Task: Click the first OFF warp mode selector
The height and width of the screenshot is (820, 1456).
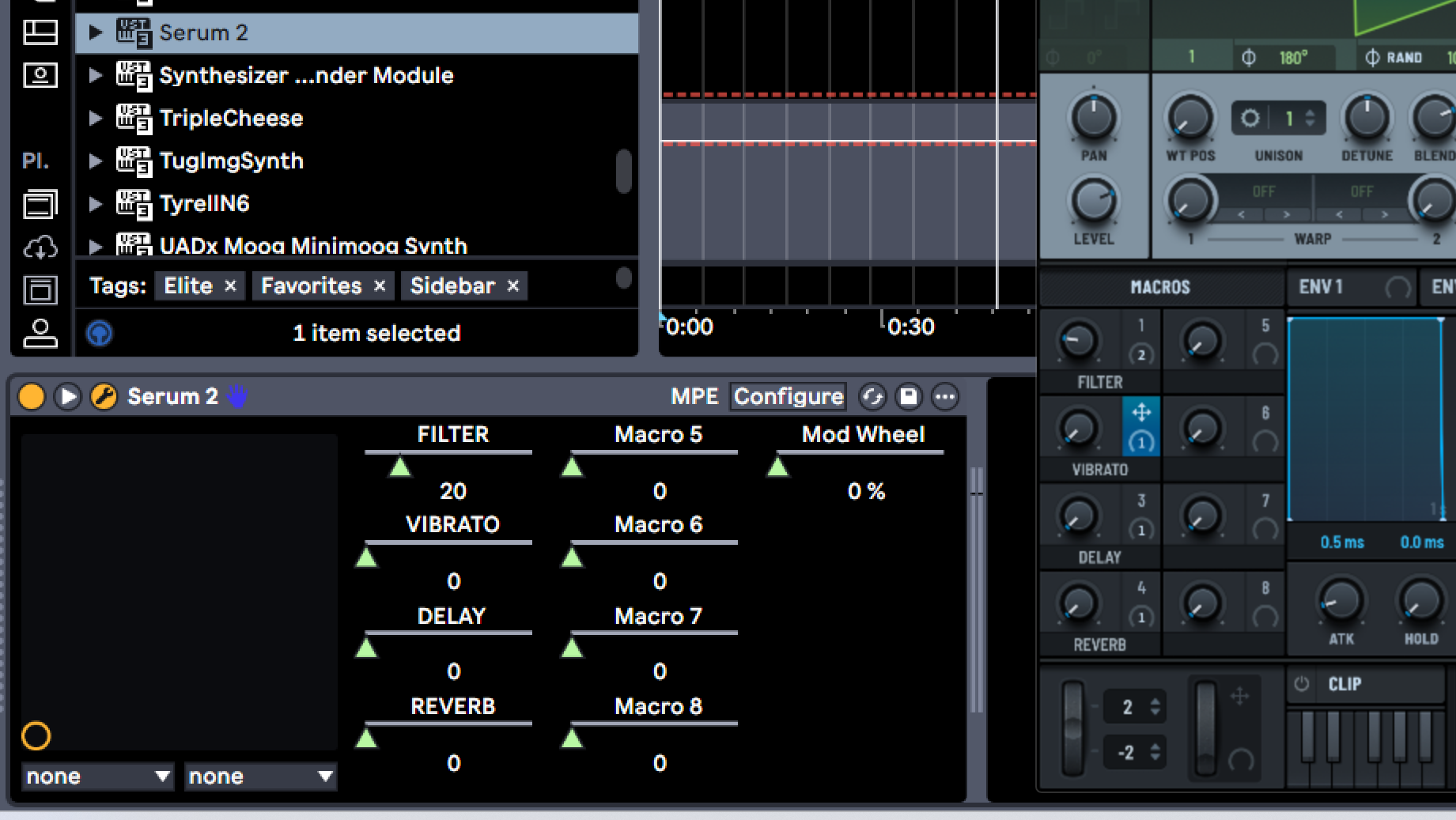Action: pos(1264,191)
